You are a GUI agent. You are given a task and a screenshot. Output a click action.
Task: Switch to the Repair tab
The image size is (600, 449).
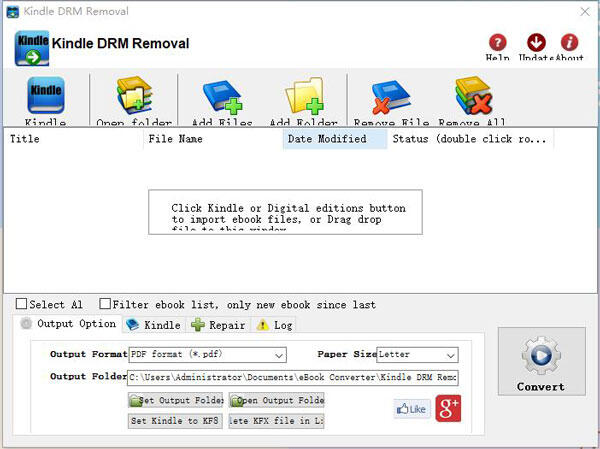point(218,325)
